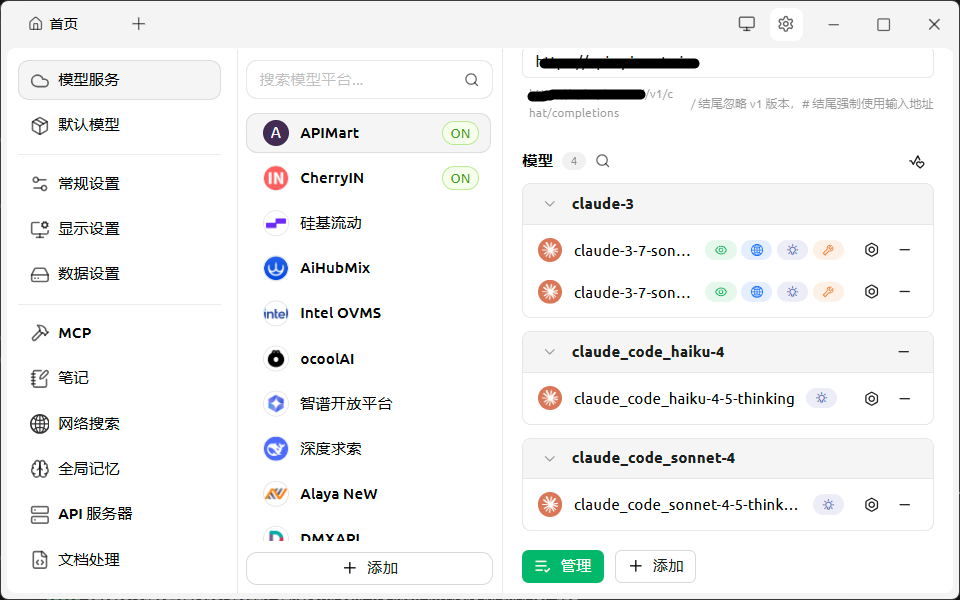Click 添加 next to the 管理 button

pos(655,566)
